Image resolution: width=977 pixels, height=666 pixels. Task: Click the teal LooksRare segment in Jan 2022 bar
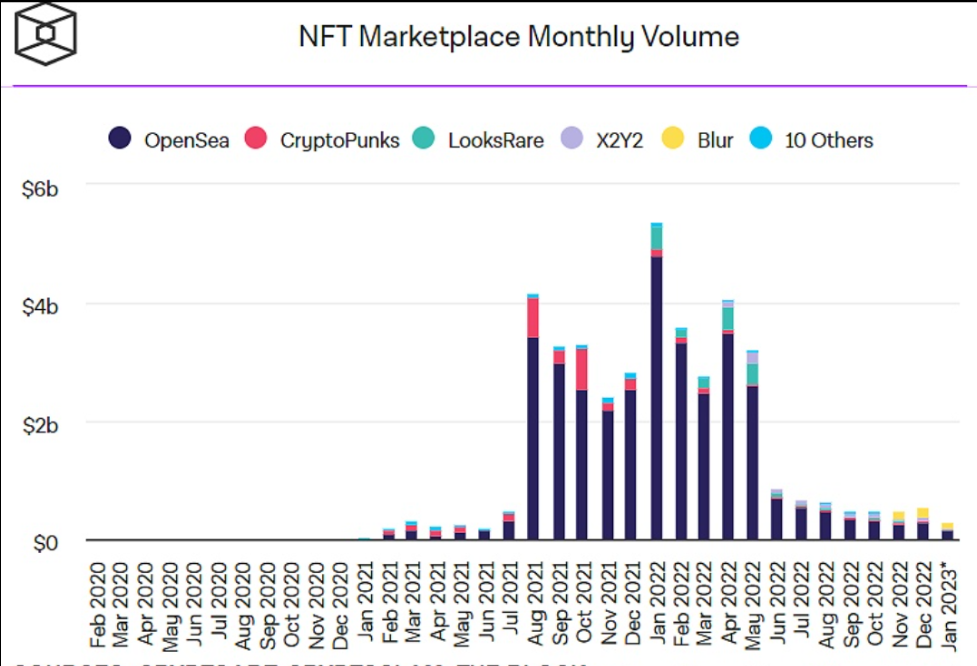click(x=656, y=238)
